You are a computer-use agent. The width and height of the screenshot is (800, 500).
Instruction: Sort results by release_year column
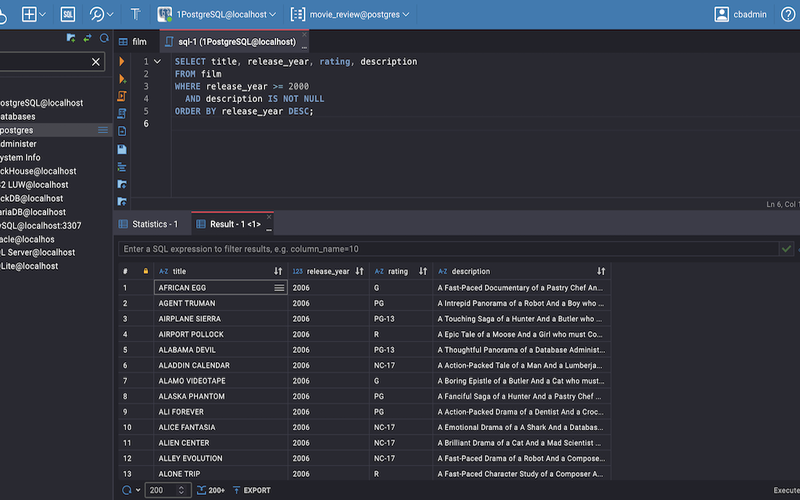pyautogui.click(x=359, y=271)
